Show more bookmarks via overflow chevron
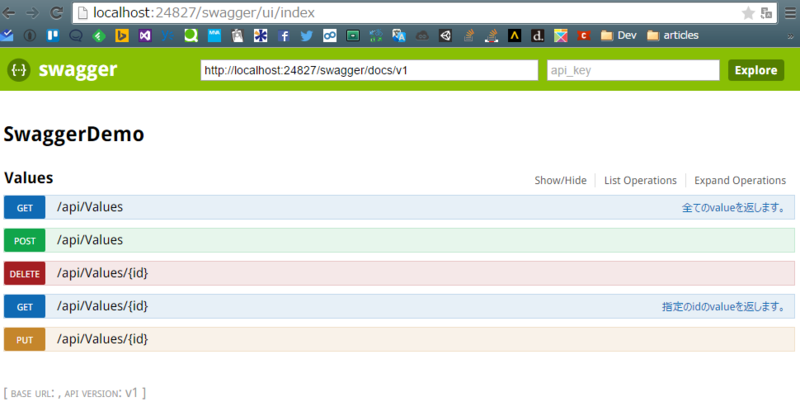The height and width of the screenshot is (416, 800). point(790,36)
